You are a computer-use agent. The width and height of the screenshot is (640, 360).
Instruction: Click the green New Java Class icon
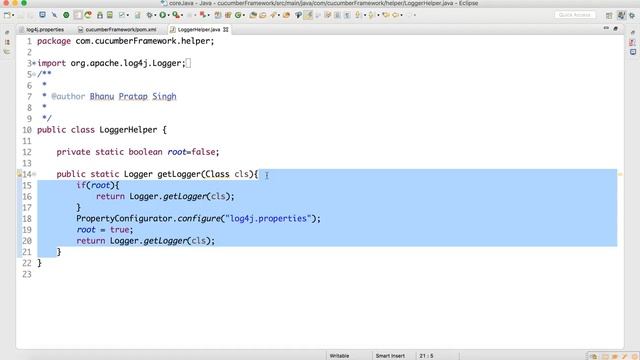click(238, 15)
